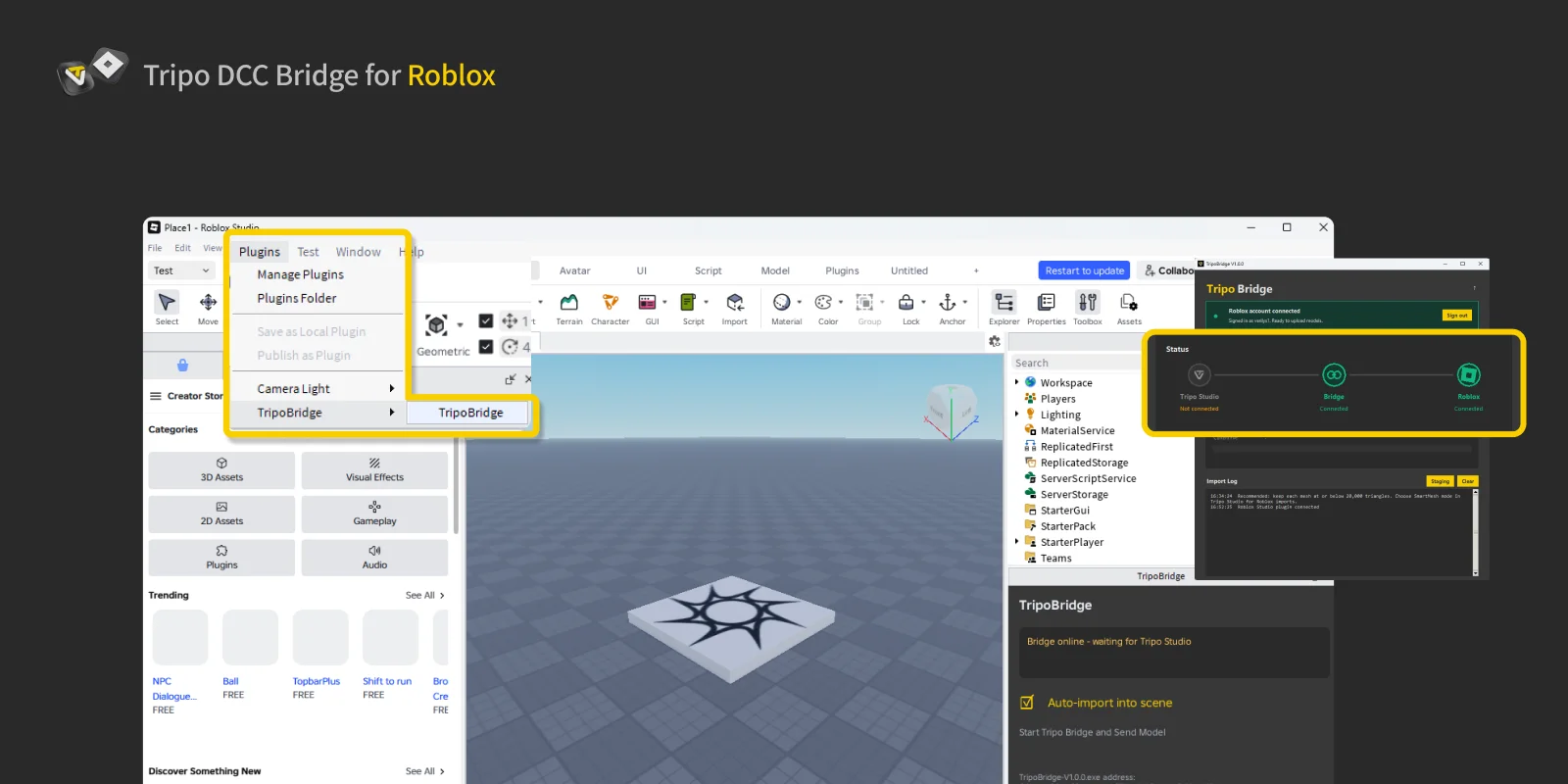
Task: Open the Properties panel button
Action: [1047, 303]
